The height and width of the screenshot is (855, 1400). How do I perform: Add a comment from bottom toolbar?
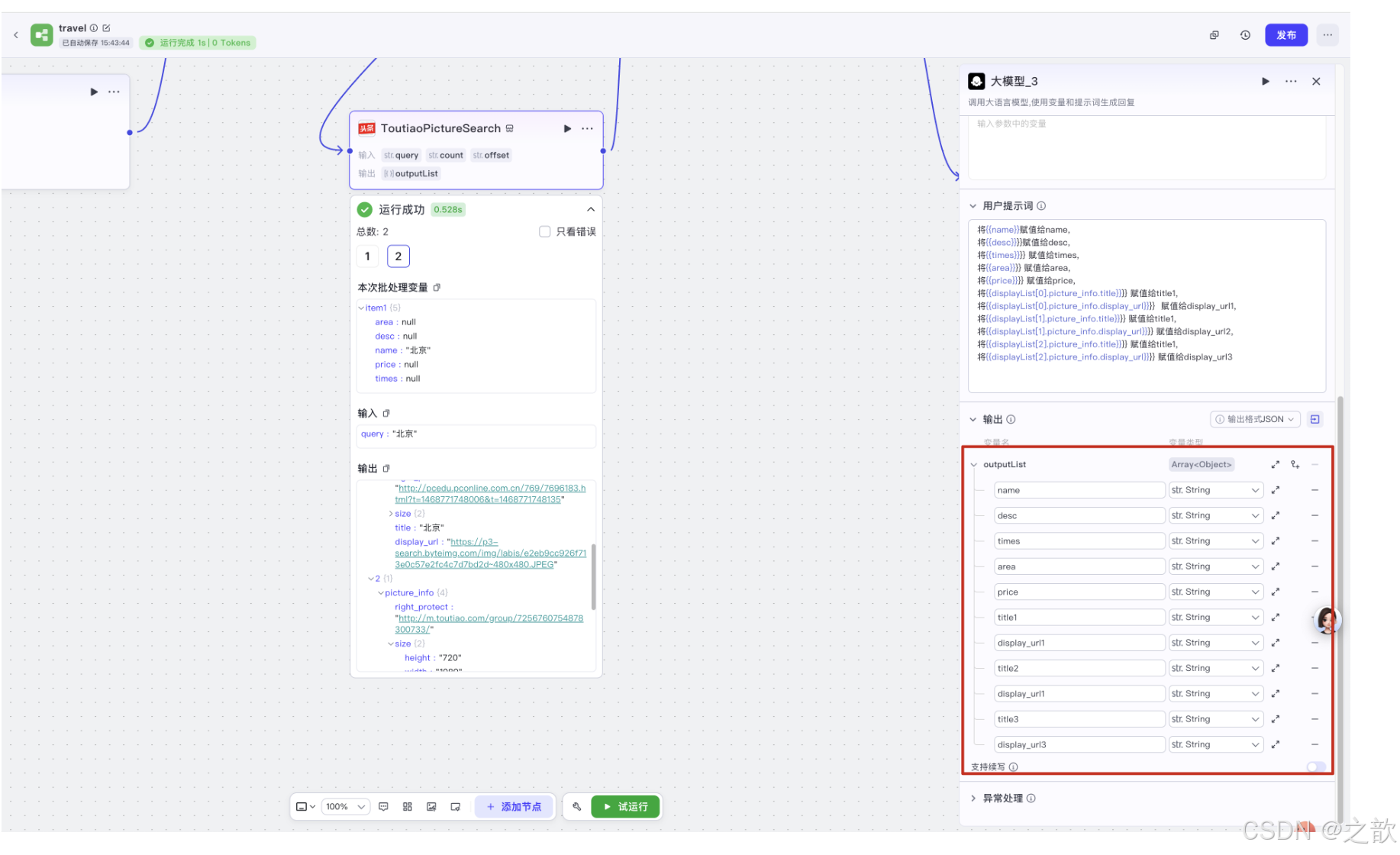383,807
